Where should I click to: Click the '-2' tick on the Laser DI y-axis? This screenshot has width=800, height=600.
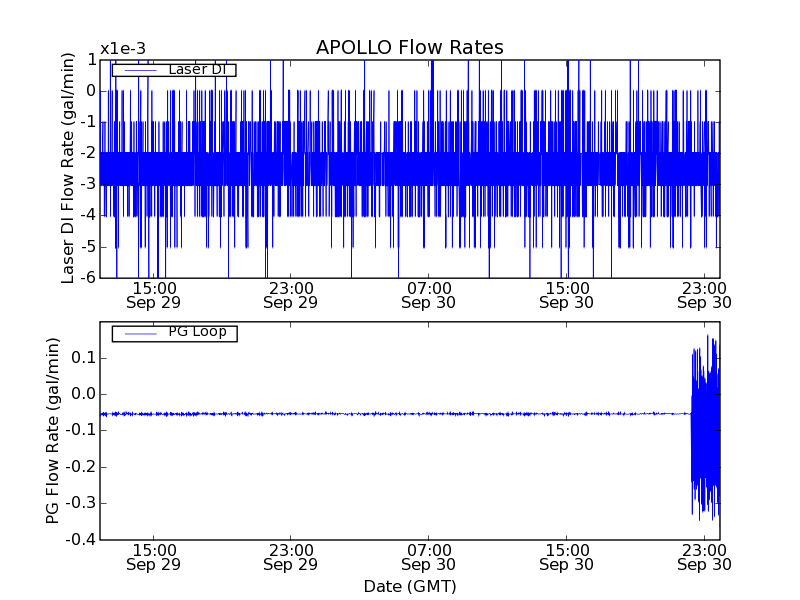88,153
